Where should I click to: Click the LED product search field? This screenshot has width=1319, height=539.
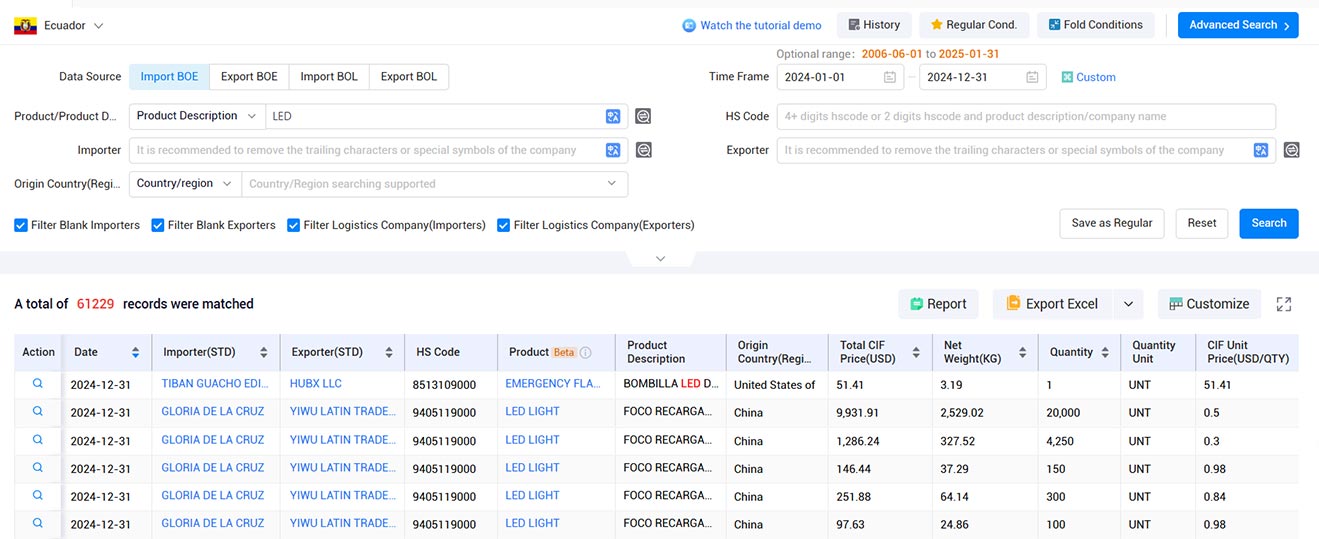point(436,117)
